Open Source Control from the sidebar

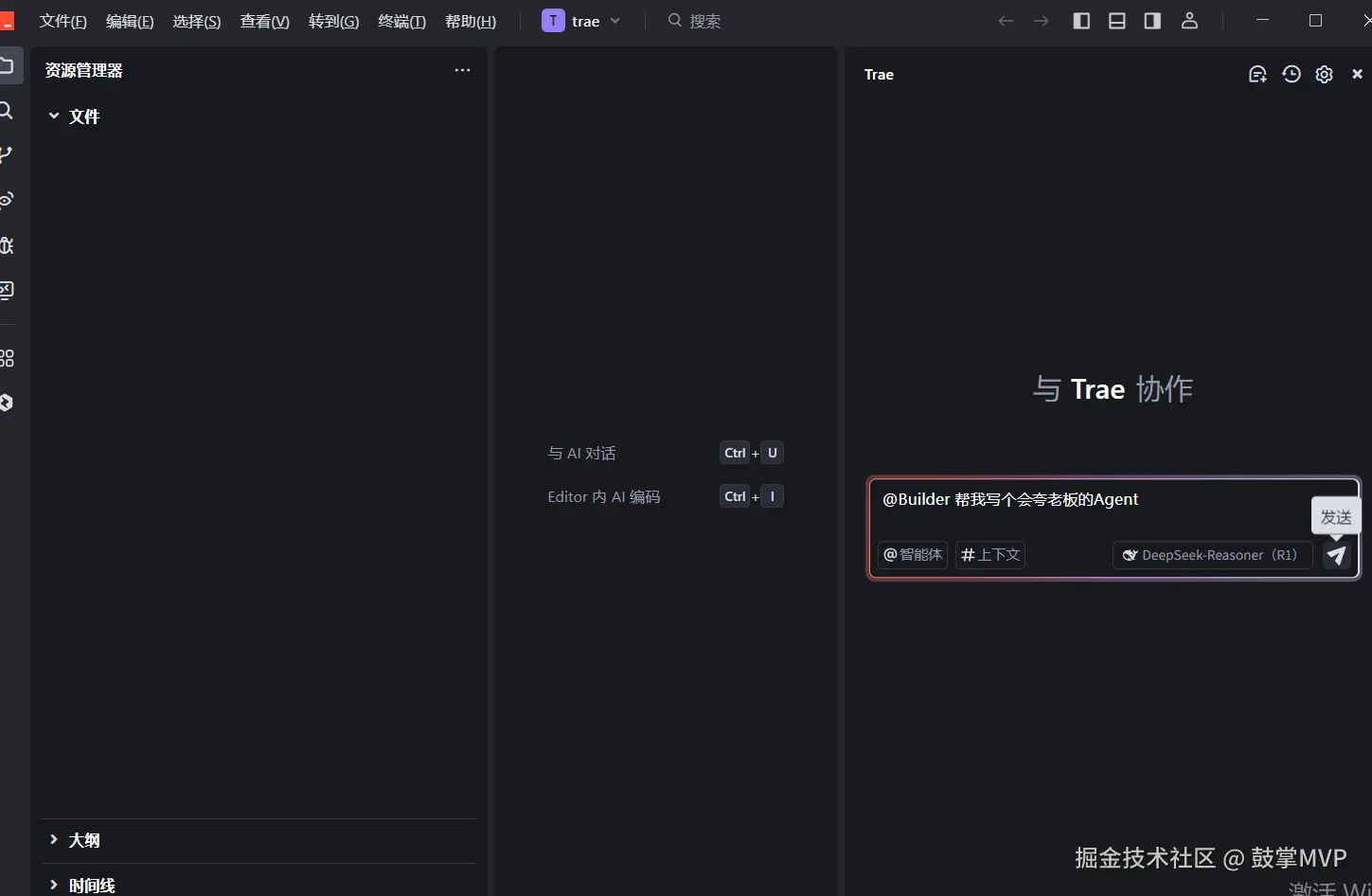point(7,153)
